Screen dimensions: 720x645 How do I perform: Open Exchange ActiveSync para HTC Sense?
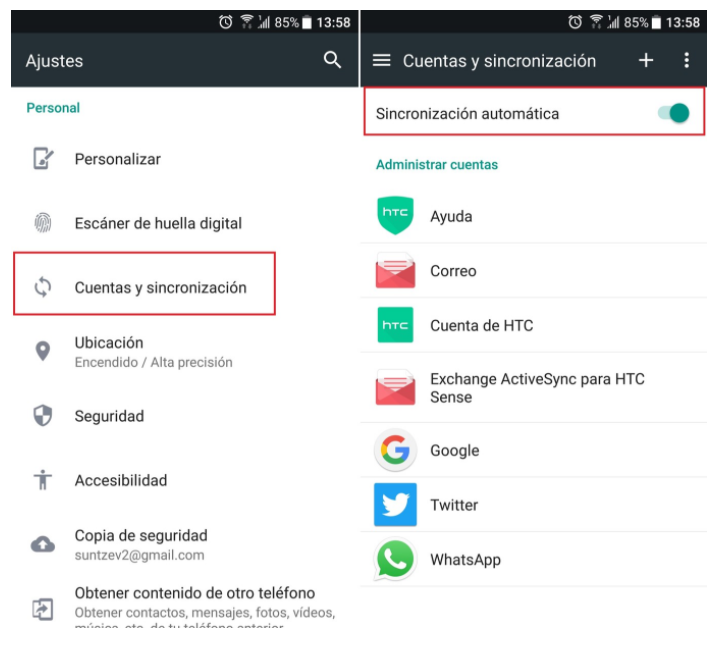[x=534, y=388]
